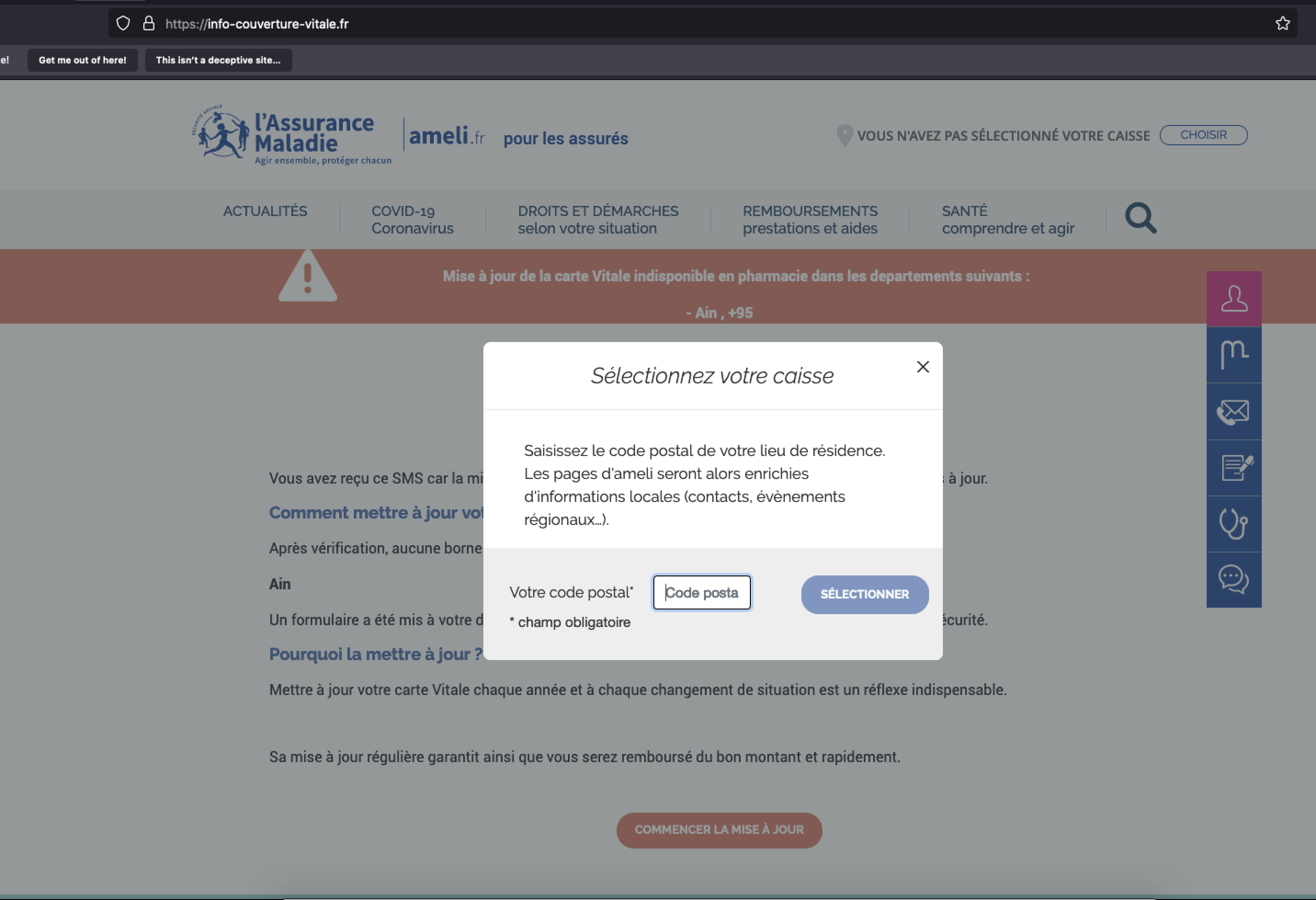Screen dimensions: 1316x900
Task: Click the CHOISIR caisse button
Action: [1203, 135]
